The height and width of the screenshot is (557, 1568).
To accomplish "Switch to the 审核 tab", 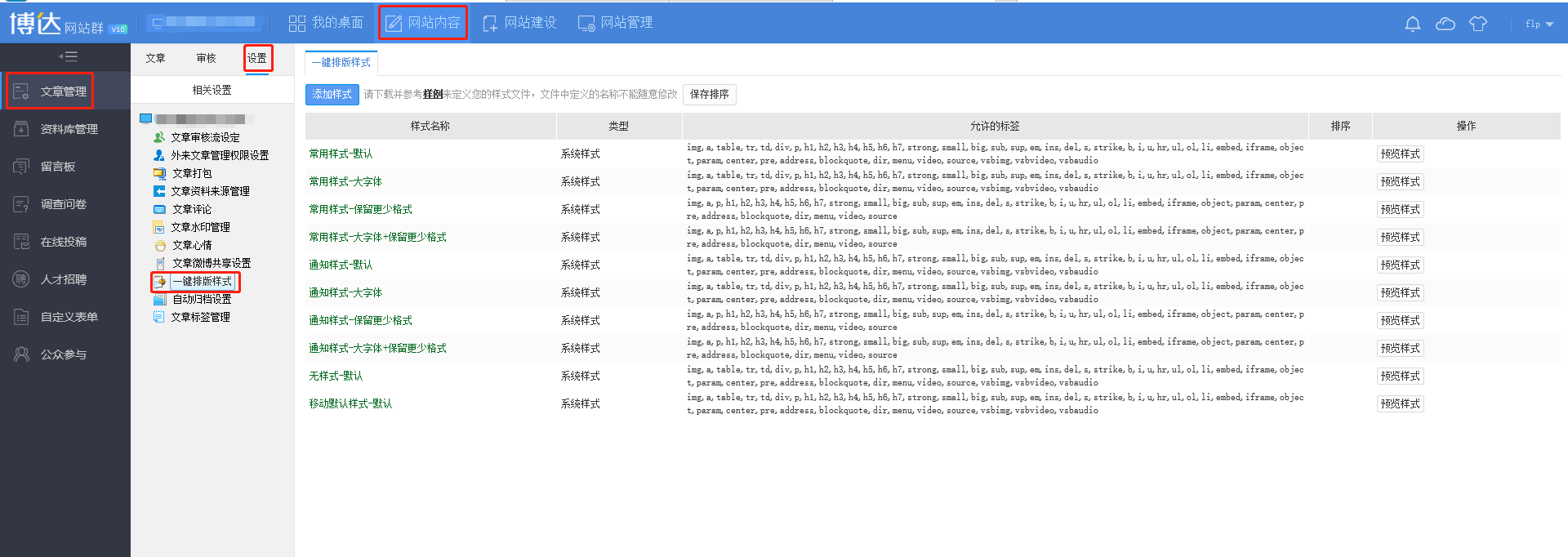I will click(x=206, y=58).
